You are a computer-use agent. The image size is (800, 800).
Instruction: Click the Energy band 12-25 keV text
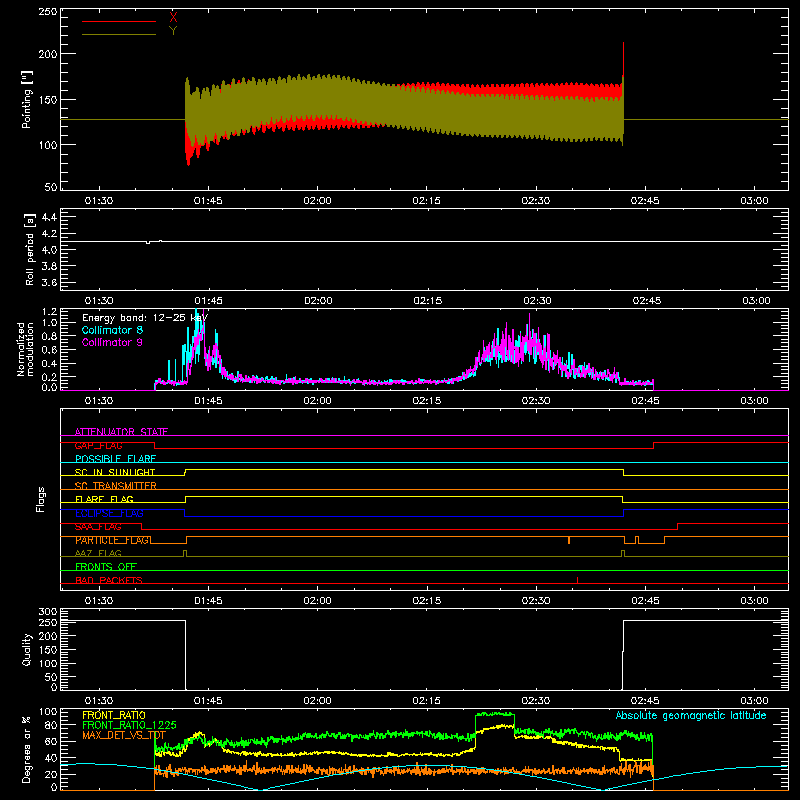(x=145, y=318)
